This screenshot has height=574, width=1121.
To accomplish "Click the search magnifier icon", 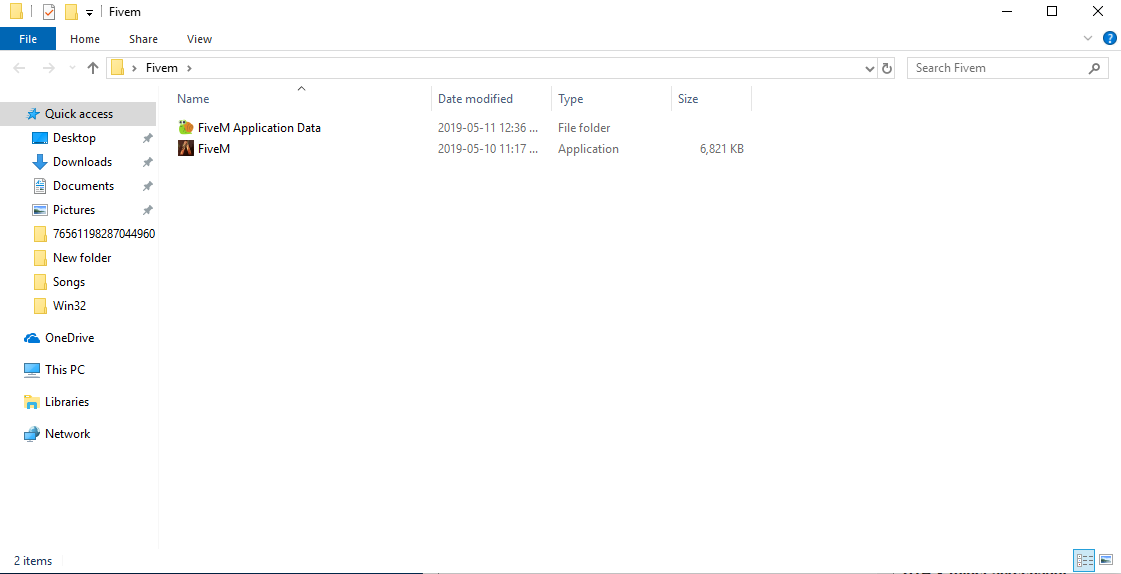I will point(1095,68).
